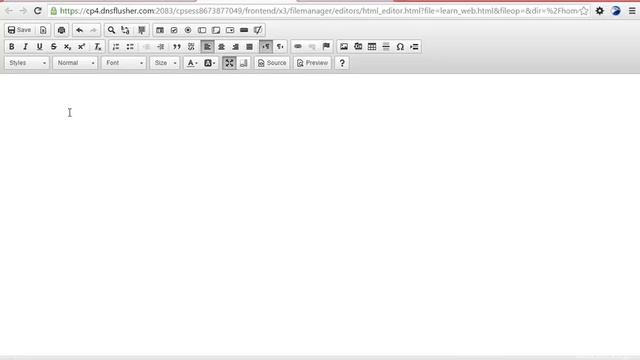Insert a page break
Screen dimensions: 640x360
(414, 47)
